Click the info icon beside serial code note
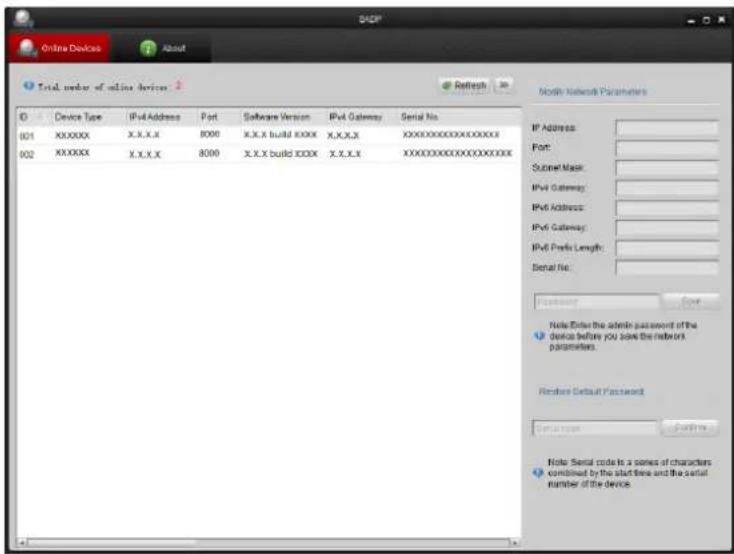 (x=538, y=473)
